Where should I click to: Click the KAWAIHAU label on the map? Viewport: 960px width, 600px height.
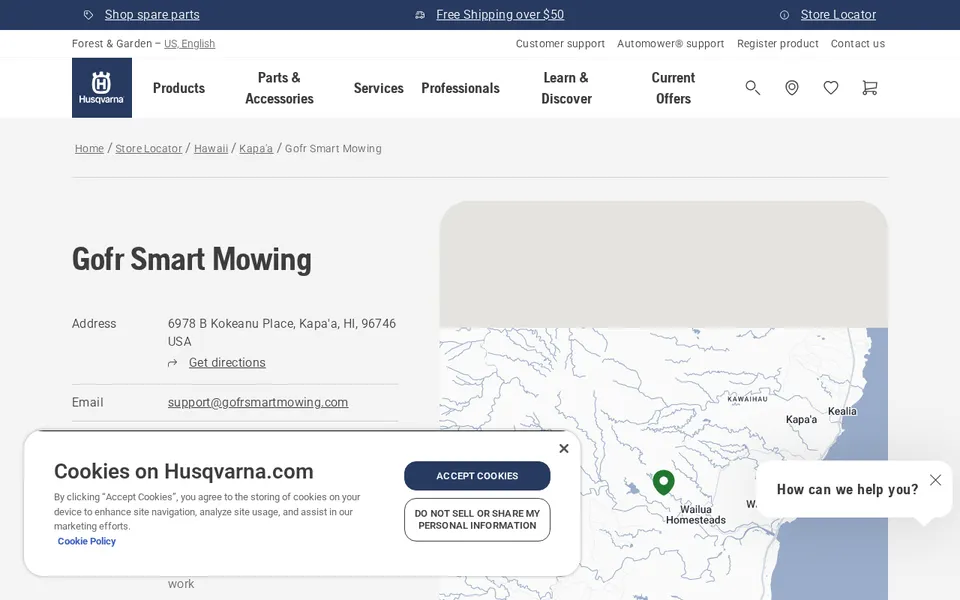[x=748, y=399]
